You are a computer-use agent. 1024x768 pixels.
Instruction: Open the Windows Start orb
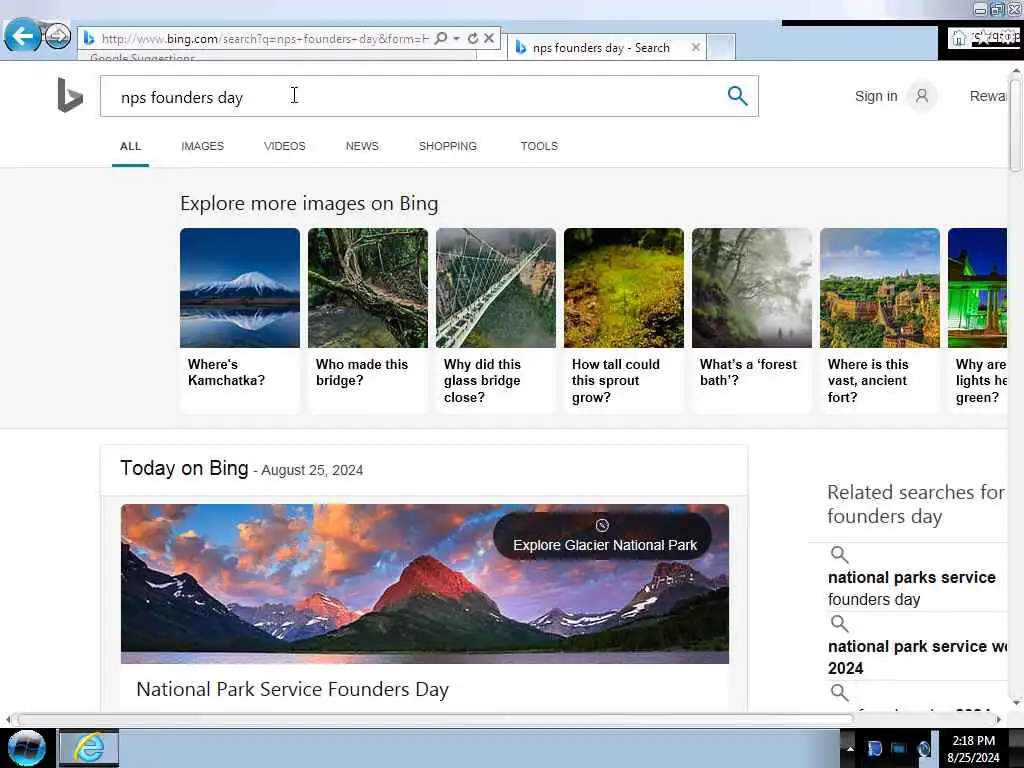point(27,748)
